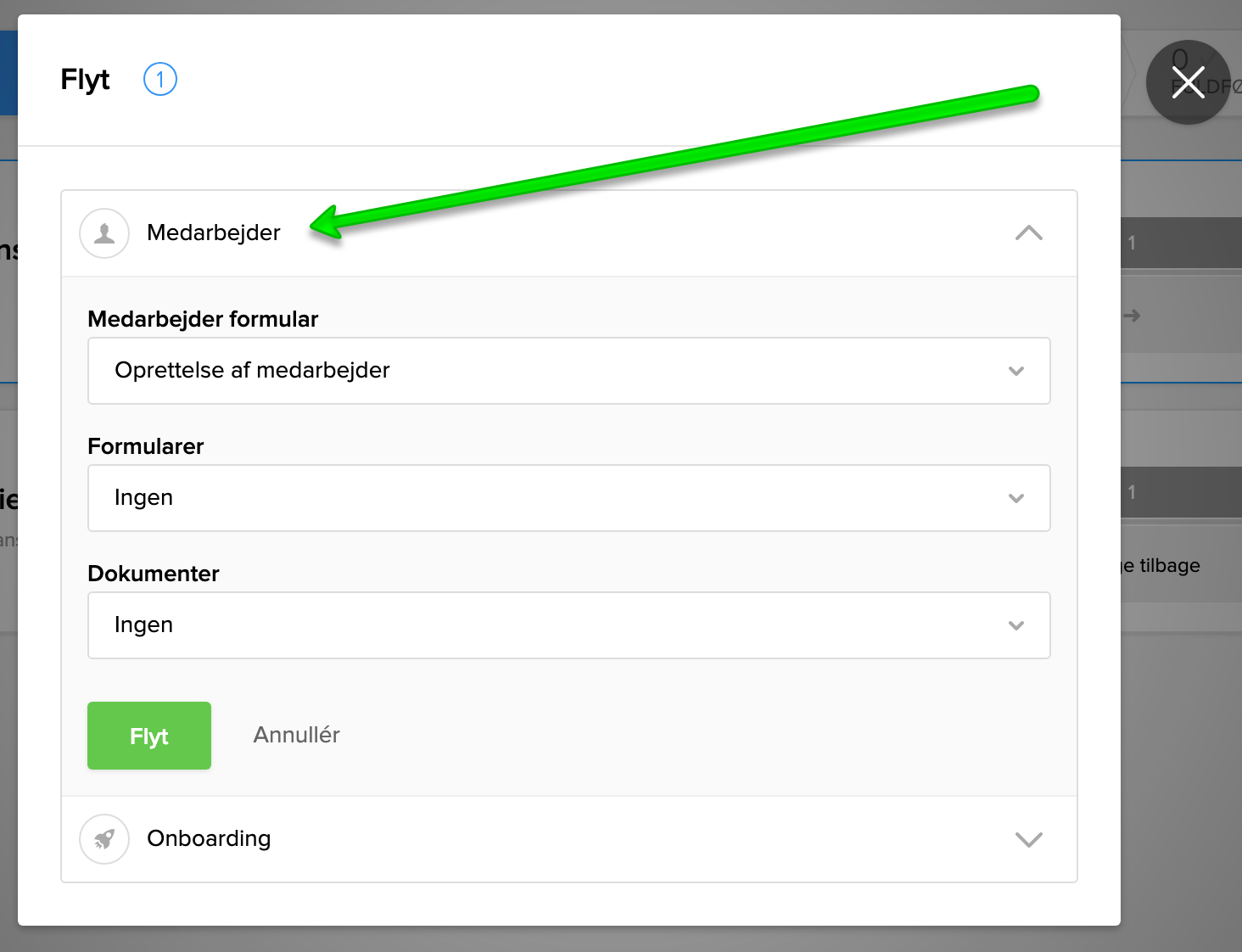Close the Flyt dialog with the X icon

[1188, 82]
